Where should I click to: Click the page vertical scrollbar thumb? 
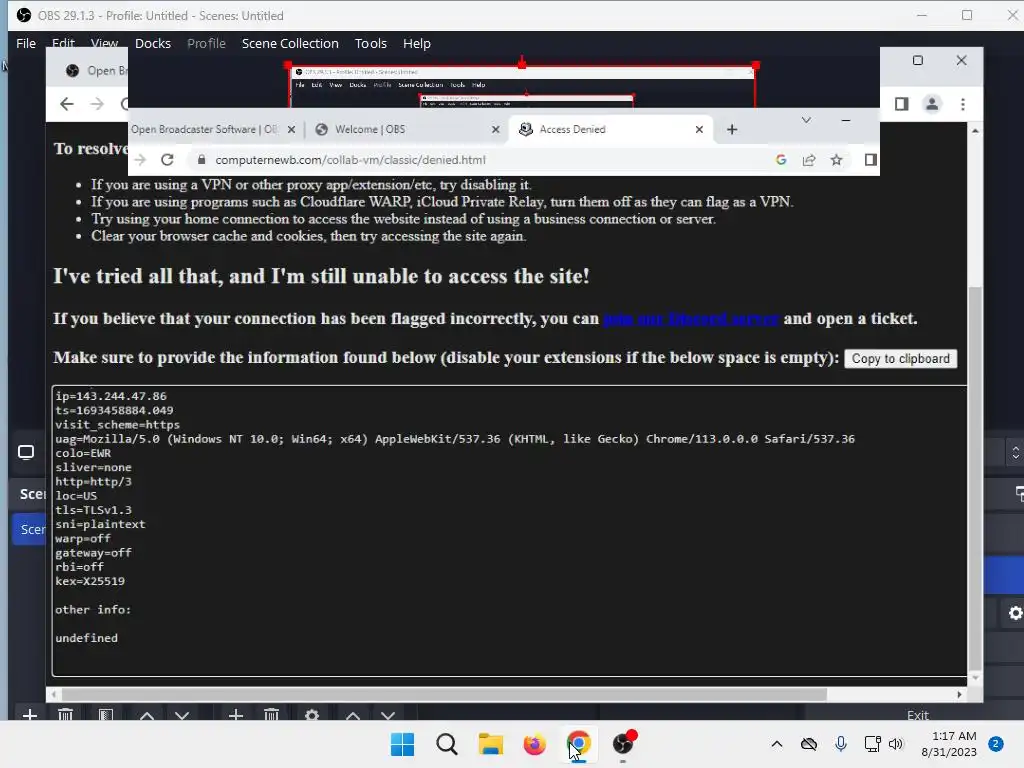point(975,478)
